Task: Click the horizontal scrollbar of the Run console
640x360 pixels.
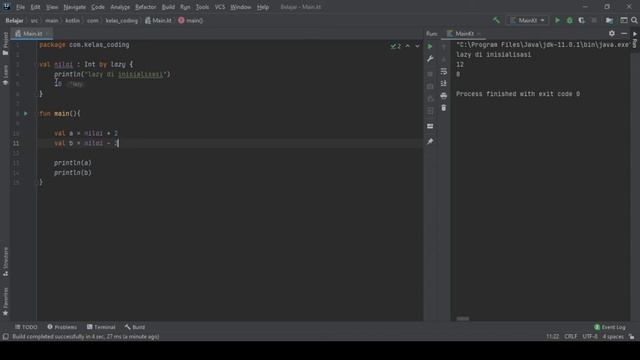Action: click(462, 319)
